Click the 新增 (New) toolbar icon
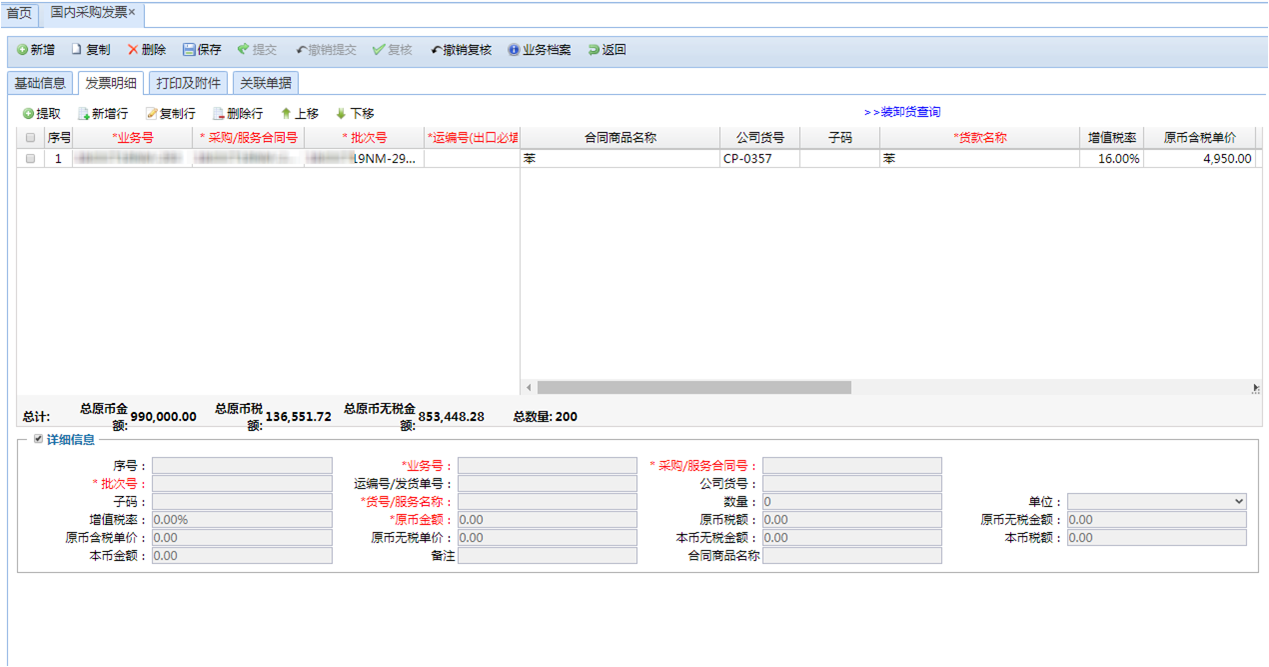 23,50
